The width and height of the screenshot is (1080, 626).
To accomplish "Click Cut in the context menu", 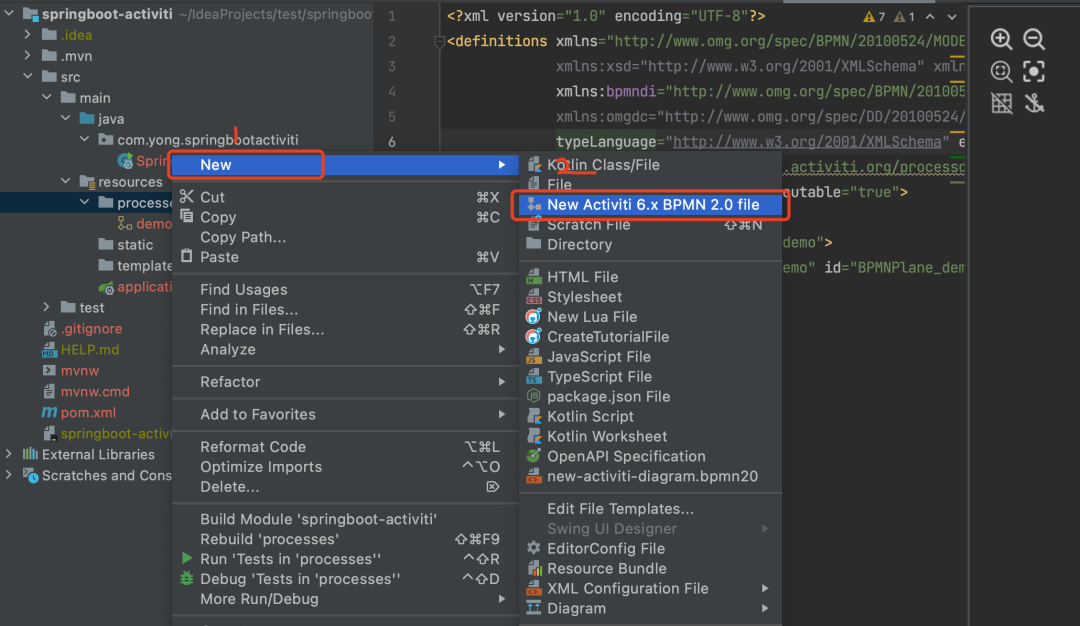I will click(x=344, y=197).
